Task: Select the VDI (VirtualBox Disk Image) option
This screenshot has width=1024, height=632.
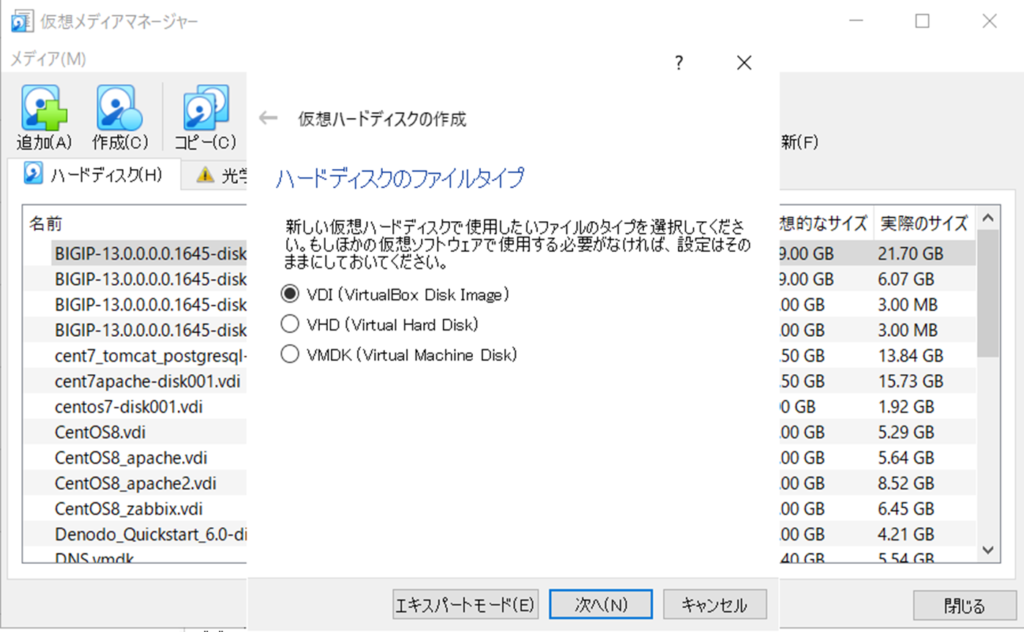Action: pyautogui.click(x=290, y=294)
